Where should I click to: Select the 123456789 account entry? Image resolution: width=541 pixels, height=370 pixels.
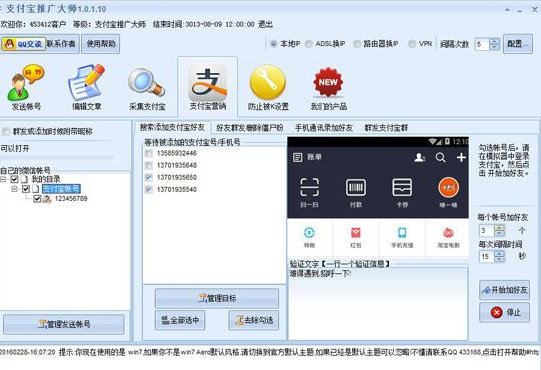[x=71, y=199]
